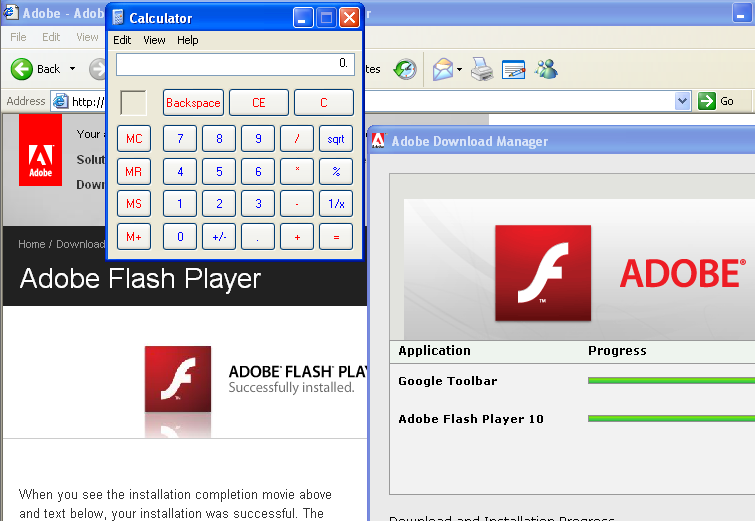Click the MC memory clear button
Screen dimensions: 755x521
point(134,139)
